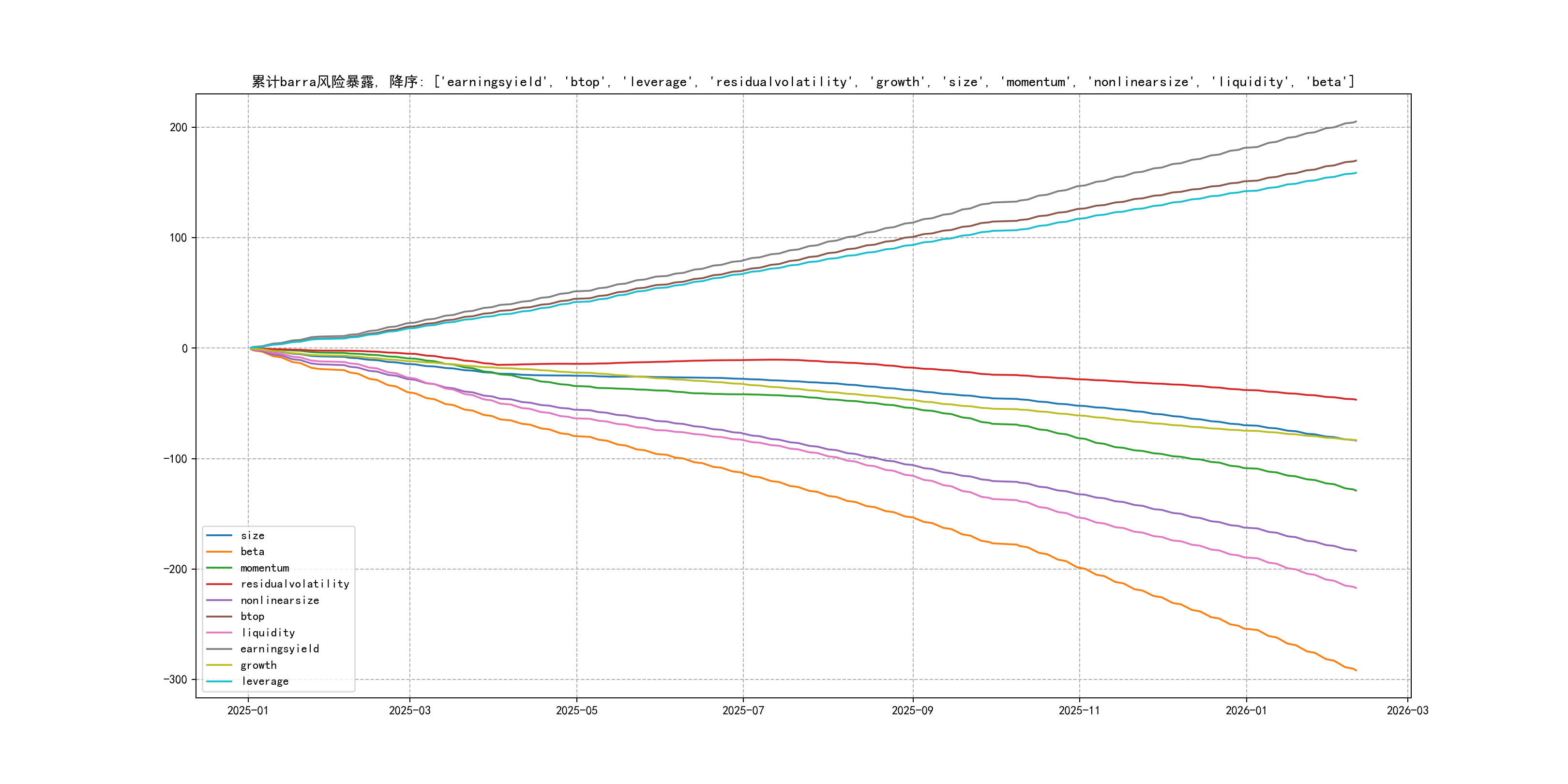The image size is (1568, 784).
Task: Click the -300 y-axis tick label
Action: point(175,679)
